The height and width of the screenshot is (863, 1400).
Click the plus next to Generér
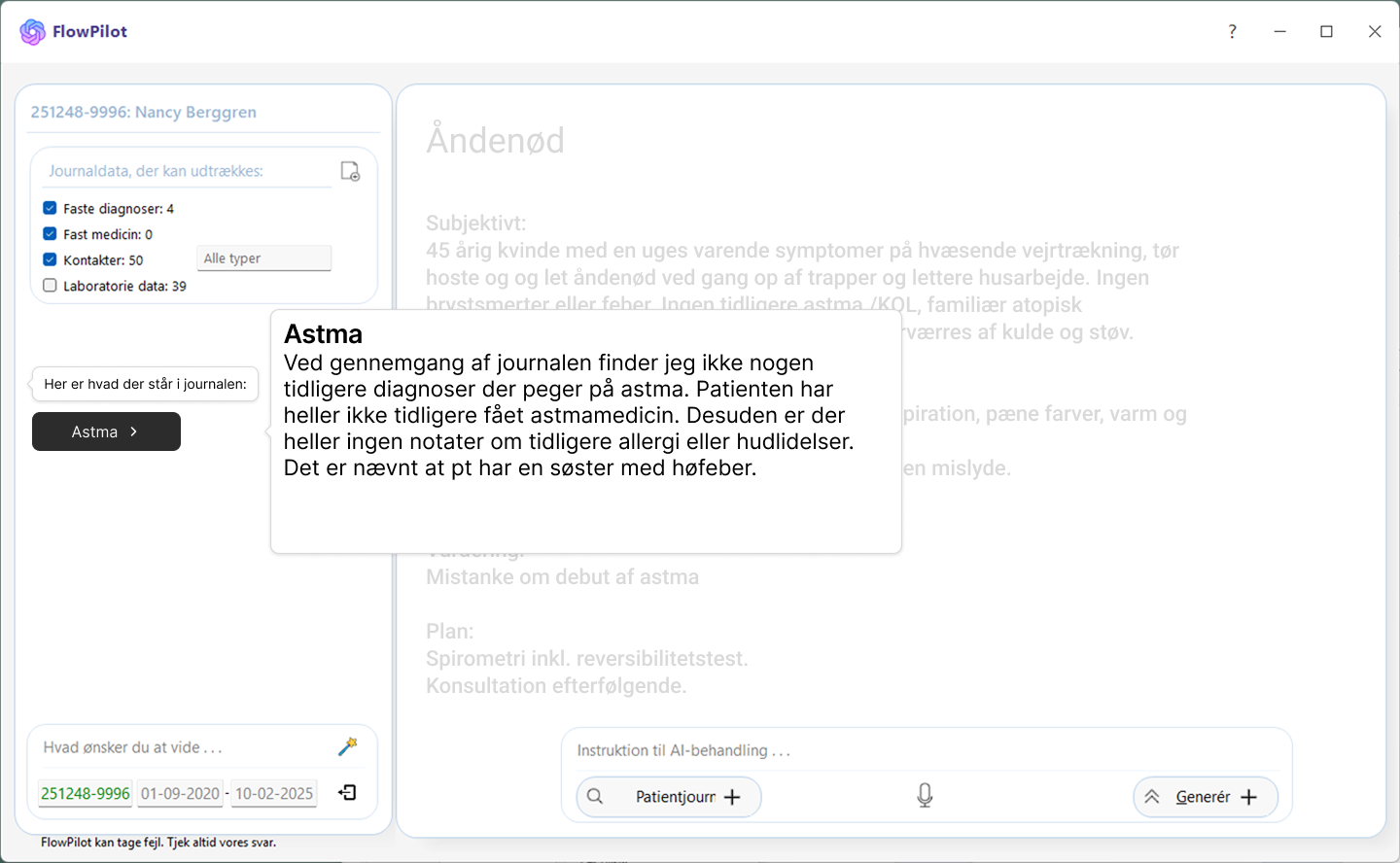[x=1249, y=797]
